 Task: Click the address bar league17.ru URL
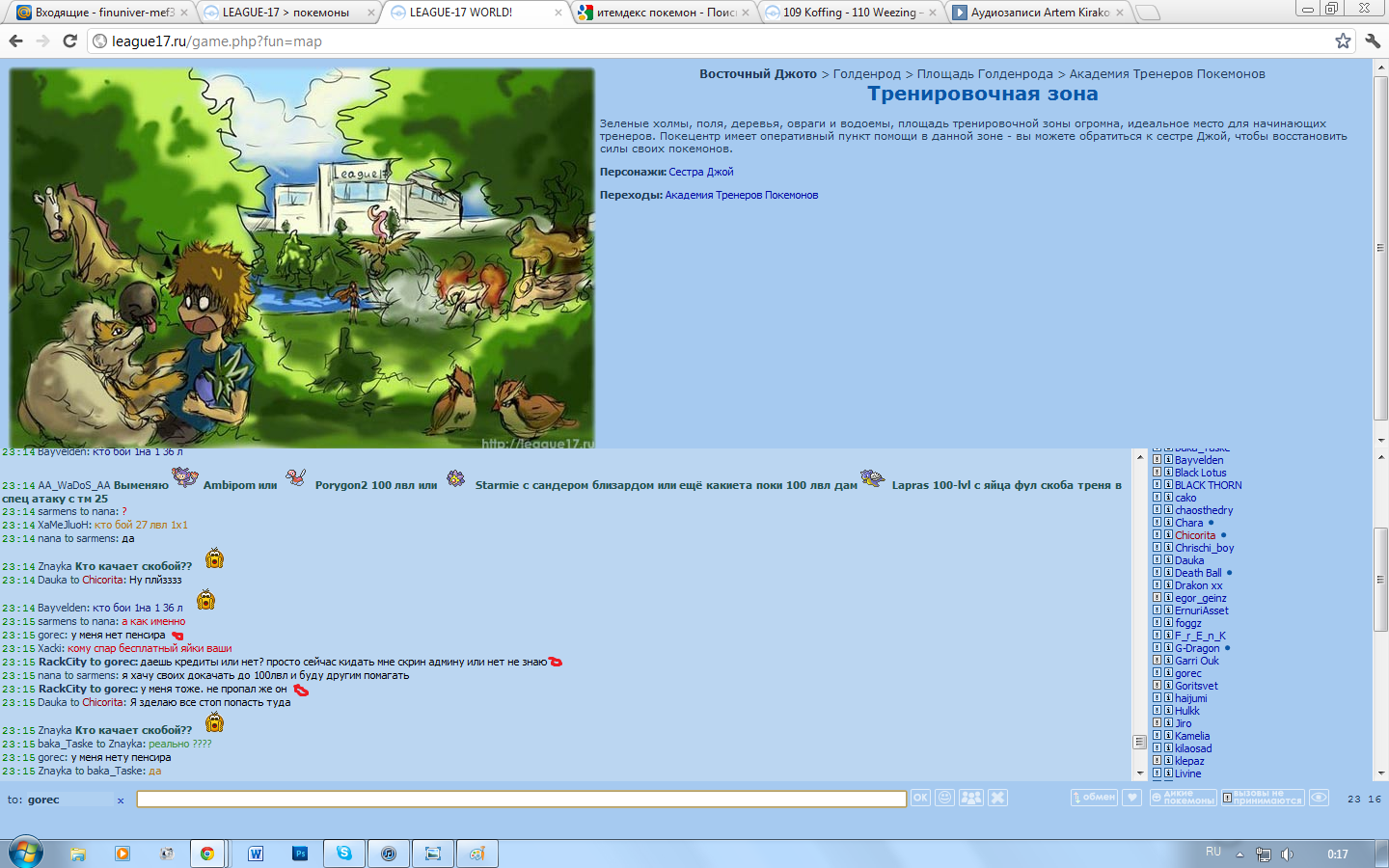tap(216, 41)
